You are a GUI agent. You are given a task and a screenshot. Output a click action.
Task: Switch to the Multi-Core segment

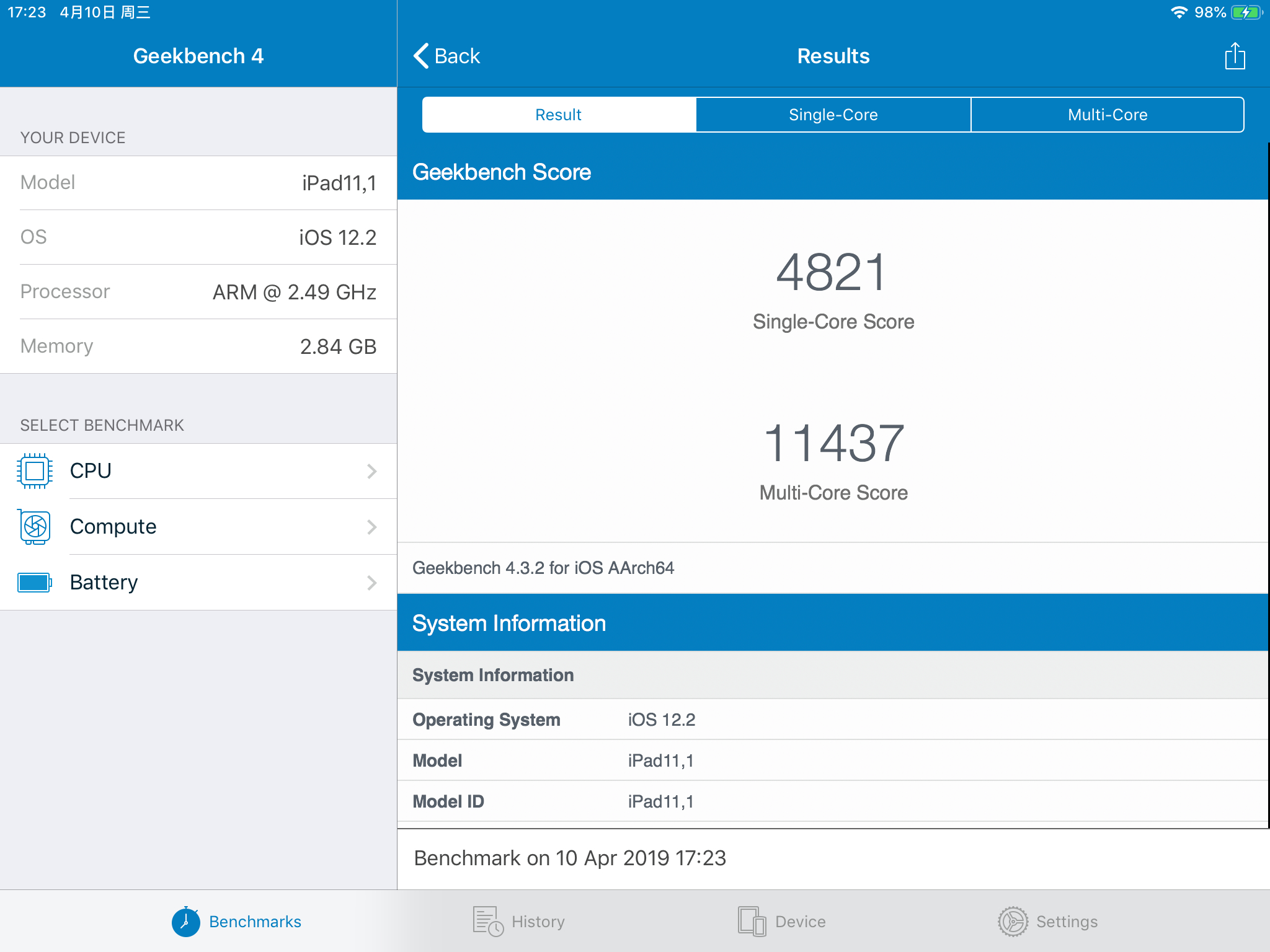coord(1107,115)
